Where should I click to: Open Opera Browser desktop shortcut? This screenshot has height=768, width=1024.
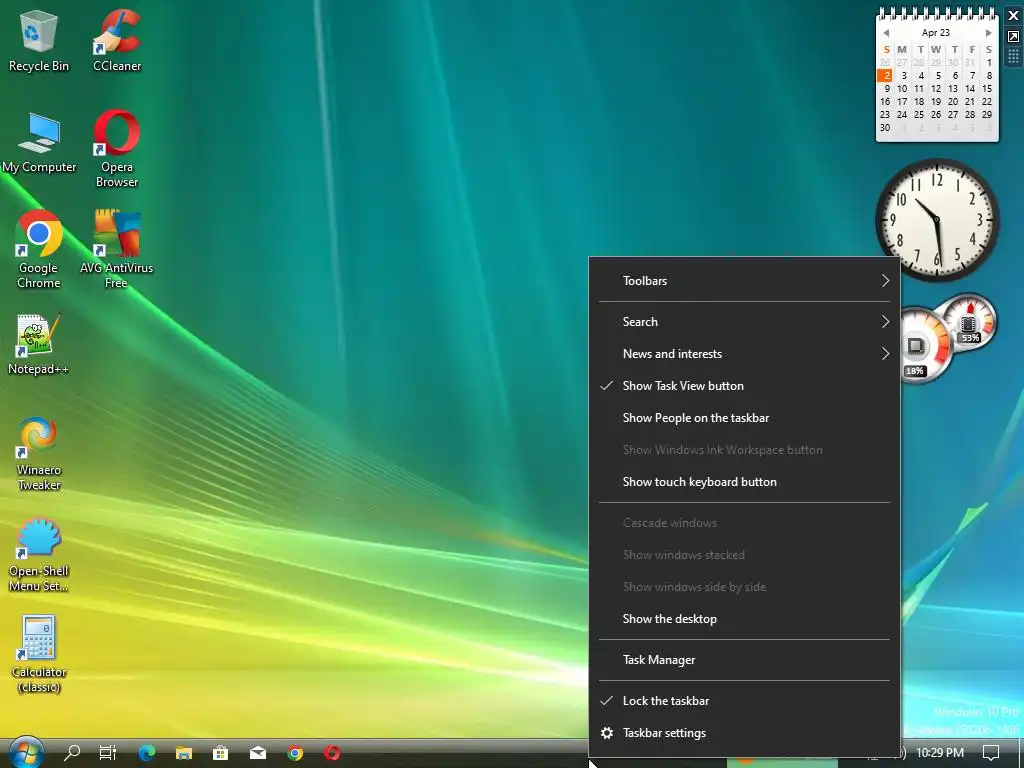(117, 149)
